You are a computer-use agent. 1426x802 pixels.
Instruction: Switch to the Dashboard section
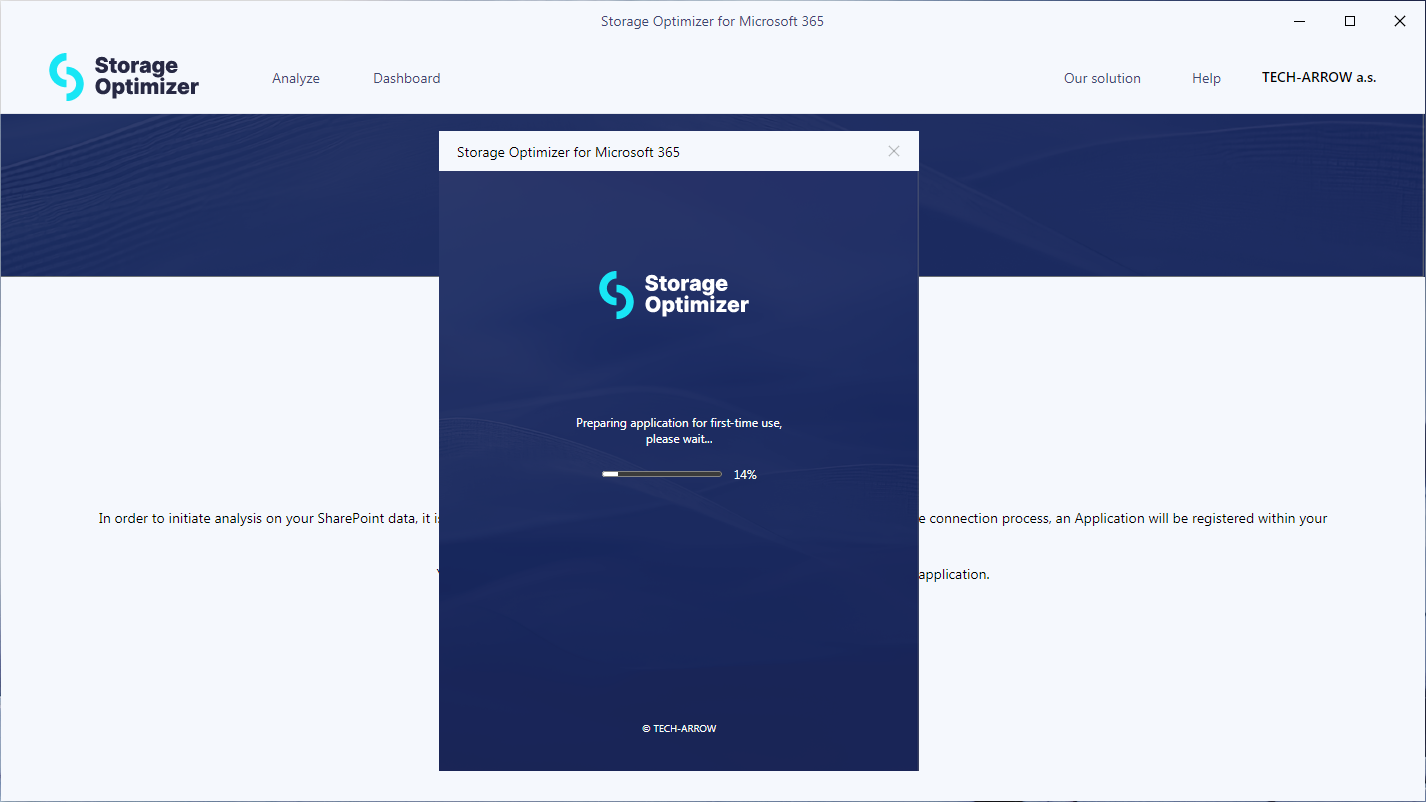point(406,78)
